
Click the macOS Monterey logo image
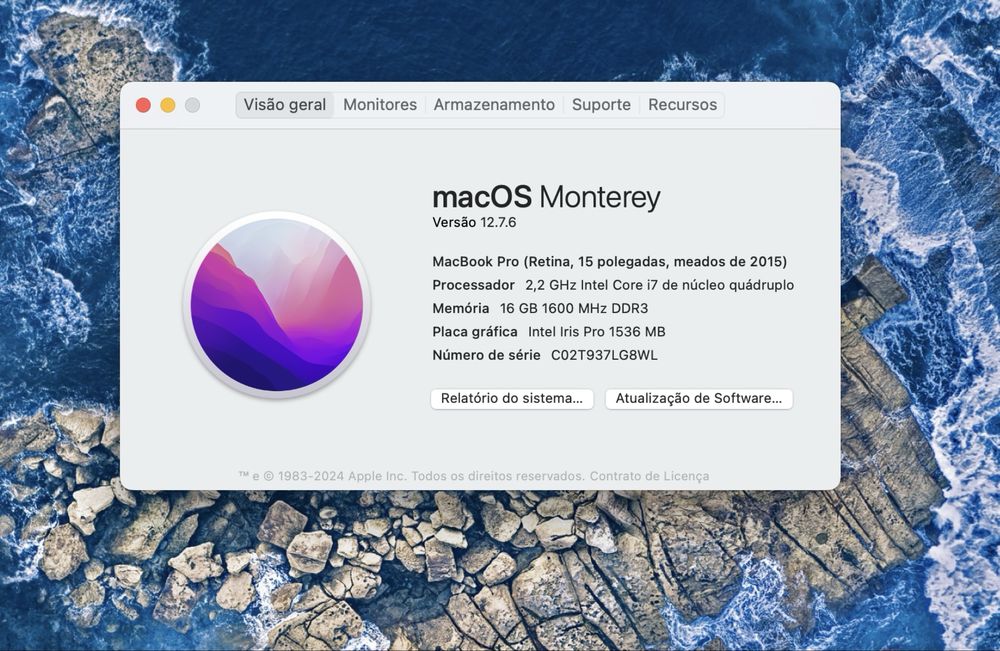277,305
